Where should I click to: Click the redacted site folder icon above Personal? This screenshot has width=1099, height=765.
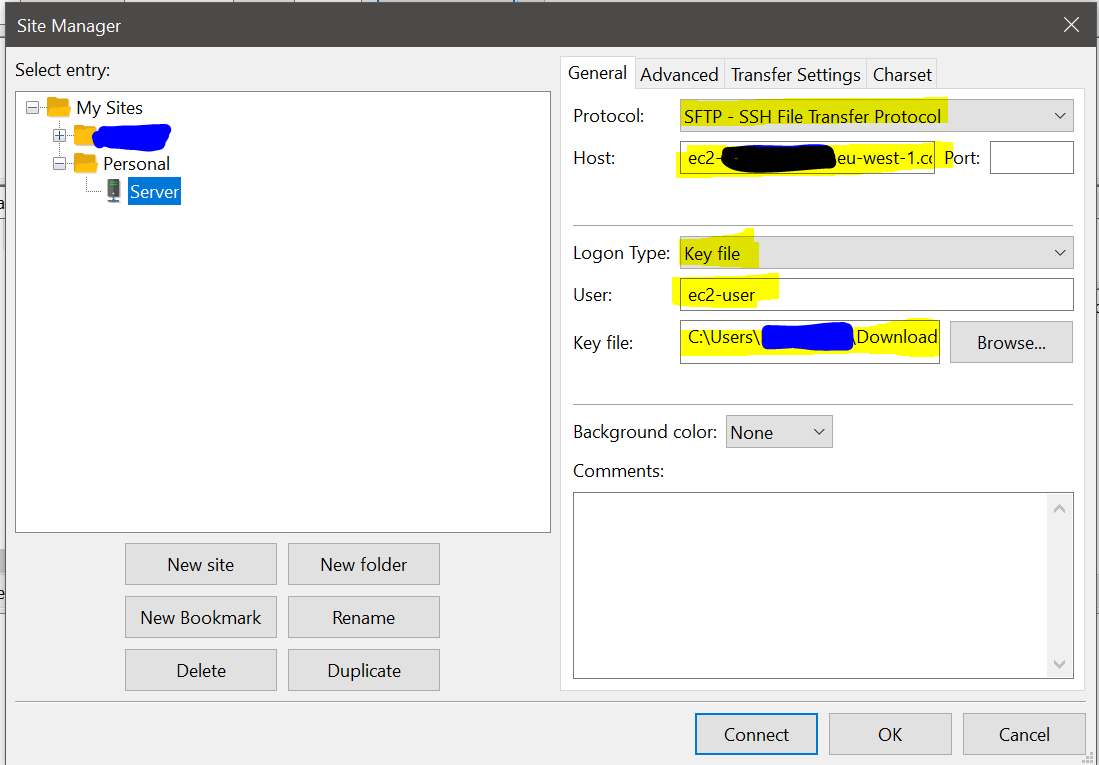pos(84,134)
